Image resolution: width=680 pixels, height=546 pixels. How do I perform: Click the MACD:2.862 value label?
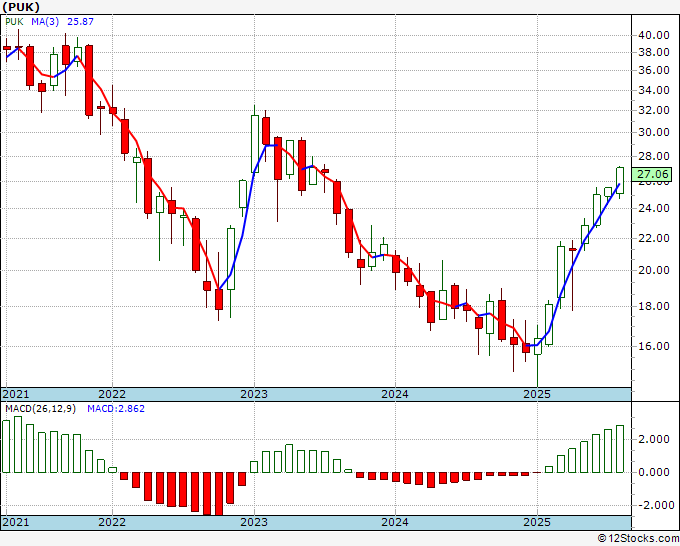116,409
